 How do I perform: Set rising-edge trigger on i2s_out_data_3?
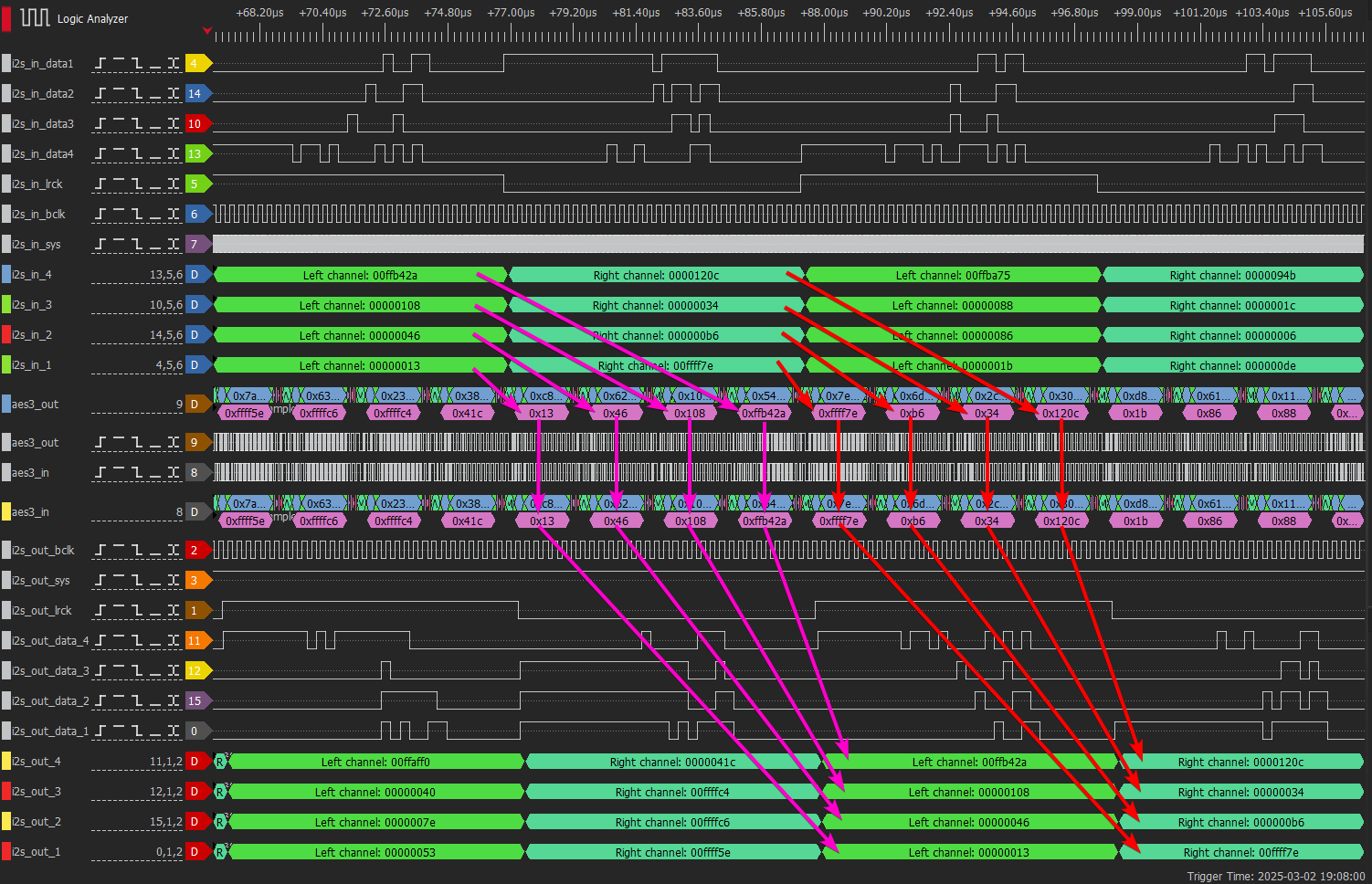100,671
